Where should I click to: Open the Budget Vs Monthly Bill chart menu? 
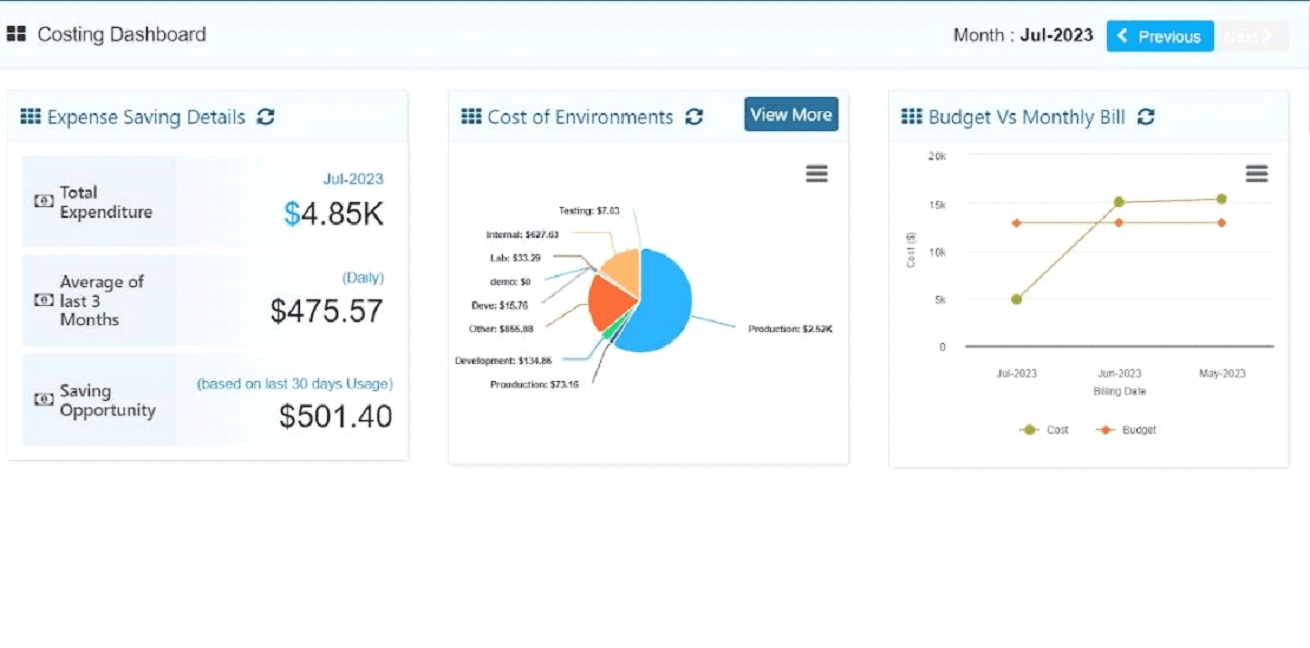[1257, 174]
